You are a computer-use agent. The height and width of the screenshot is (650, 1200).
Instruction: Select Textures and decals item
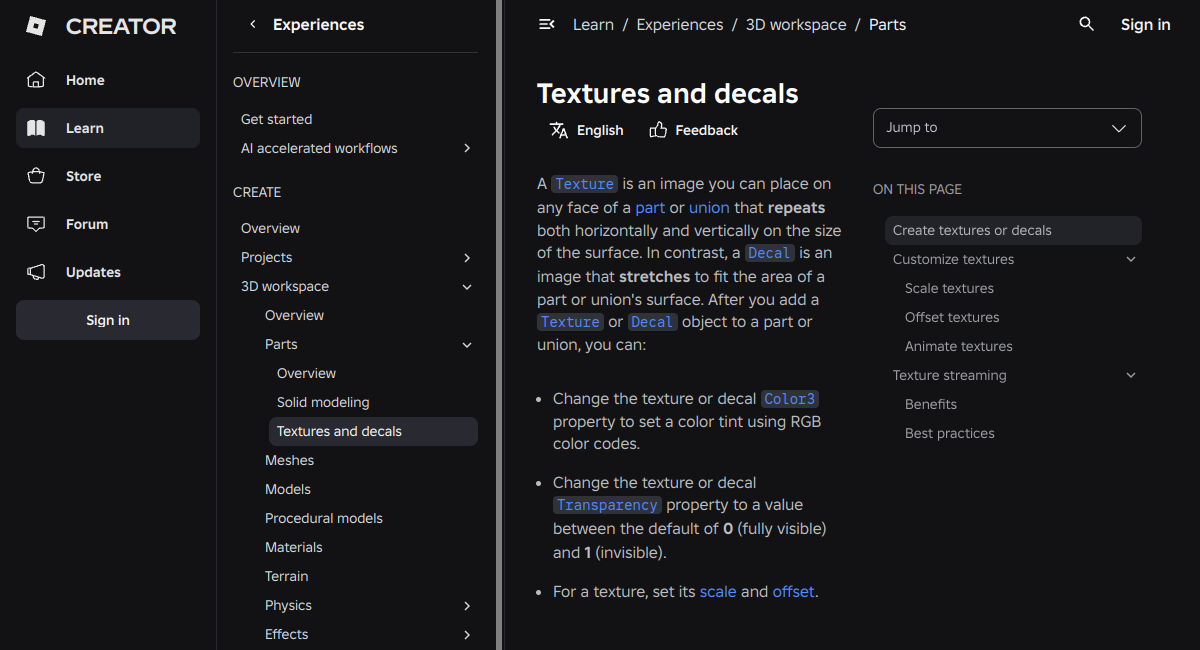click(373, 431)
